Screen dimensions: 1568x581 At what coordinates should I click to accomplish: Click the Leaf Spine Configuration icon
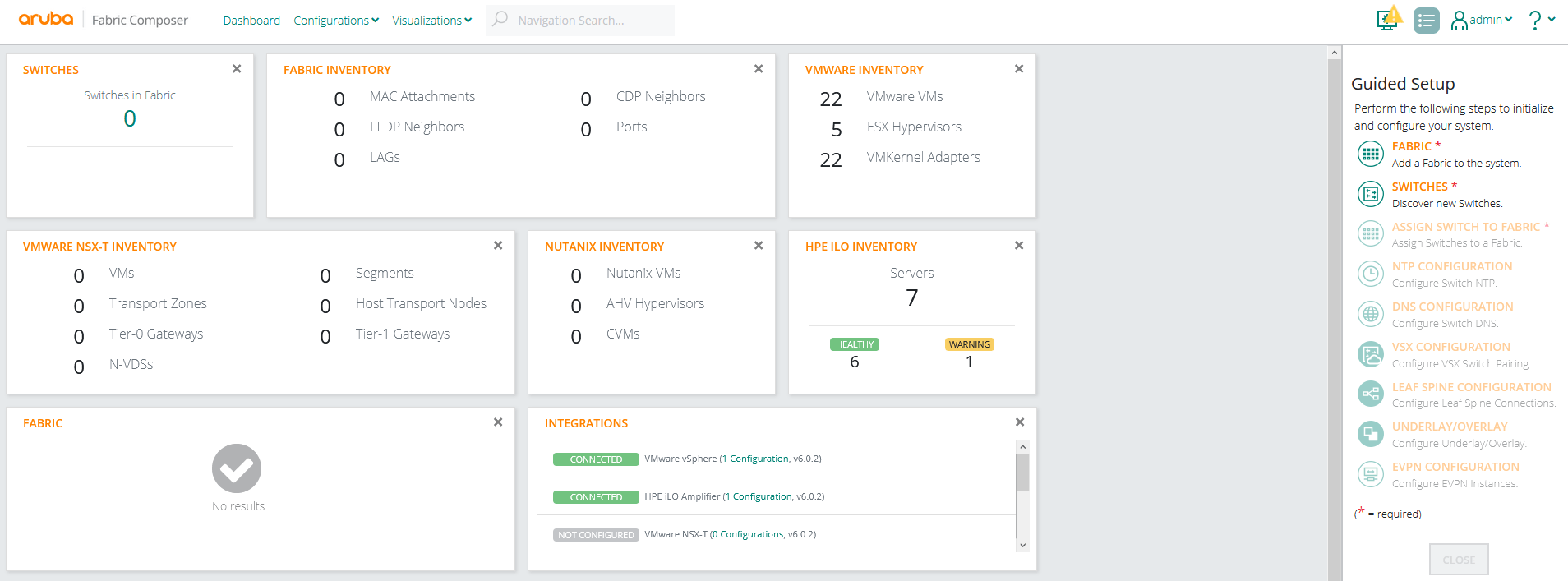(x=1371, y=394)
